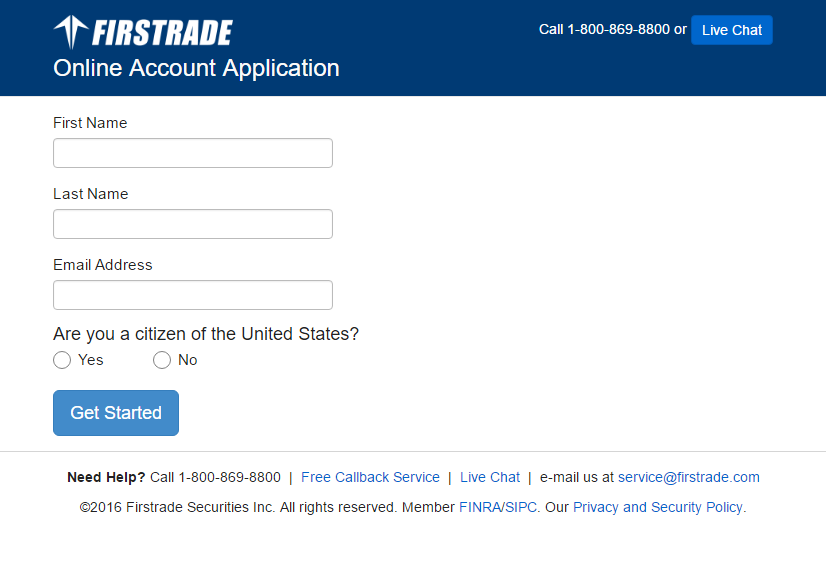Visit the SIPC link in the footer

(x=521, y=507)
